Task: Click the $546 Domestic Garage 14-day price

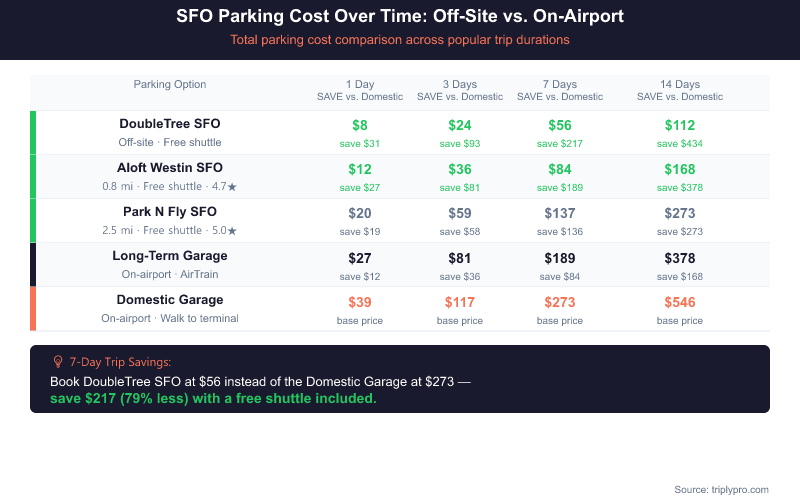Action: [680, 301]
